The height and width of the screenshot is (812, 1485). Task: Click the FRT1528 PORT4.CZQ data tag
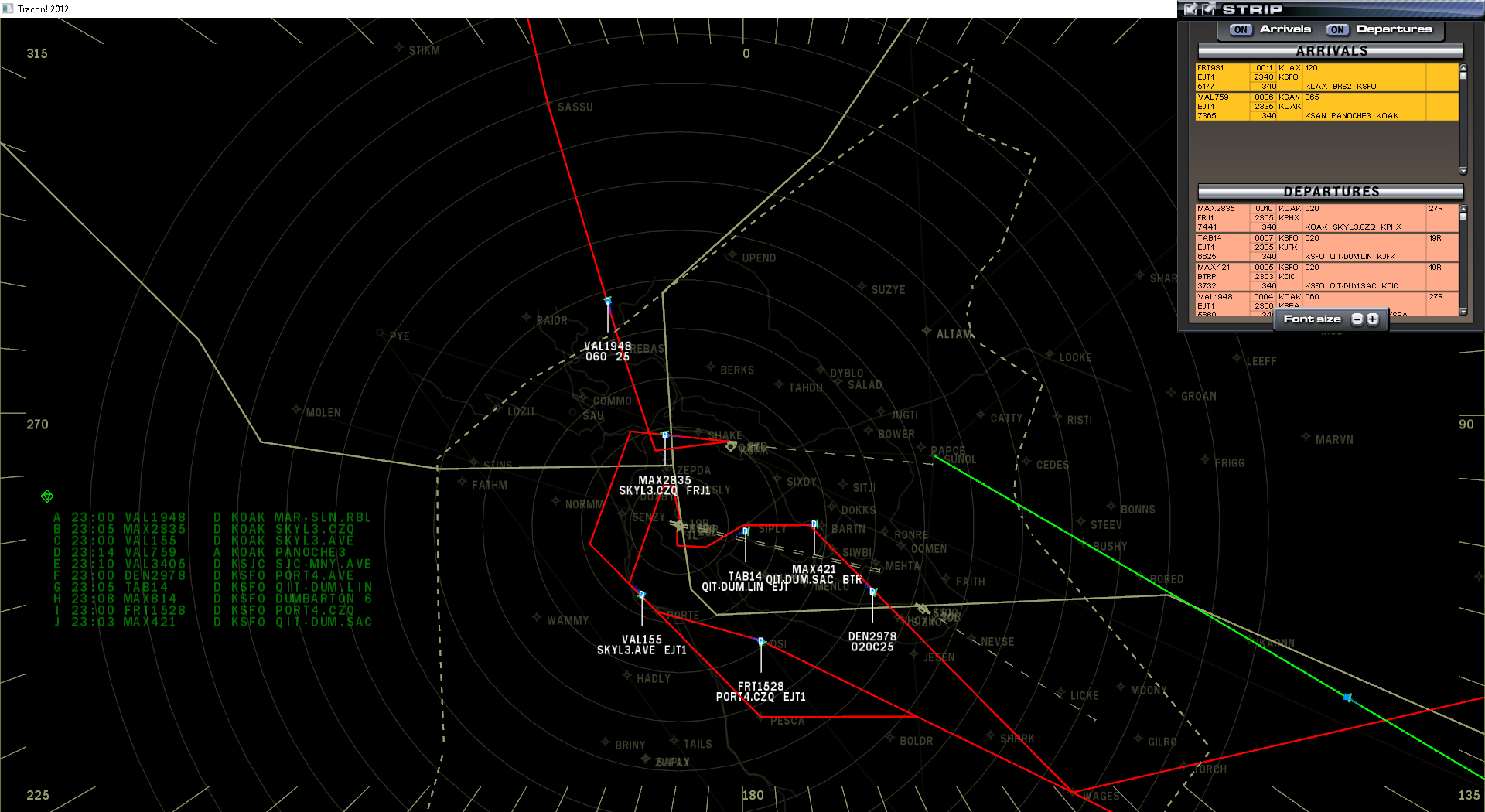coord(760,691)
